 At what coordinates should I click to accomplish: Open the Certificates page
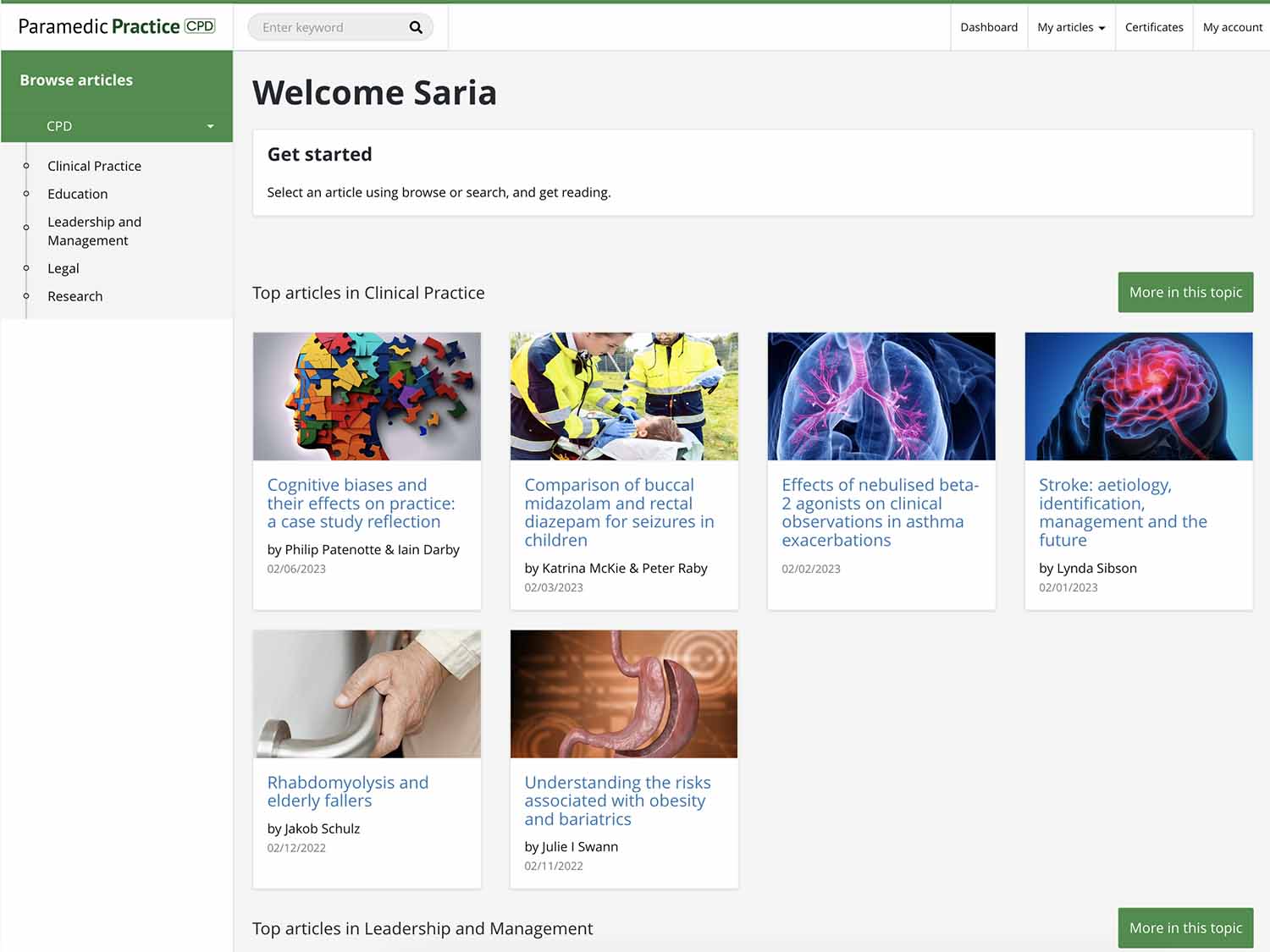click(x=1153, y=26)
